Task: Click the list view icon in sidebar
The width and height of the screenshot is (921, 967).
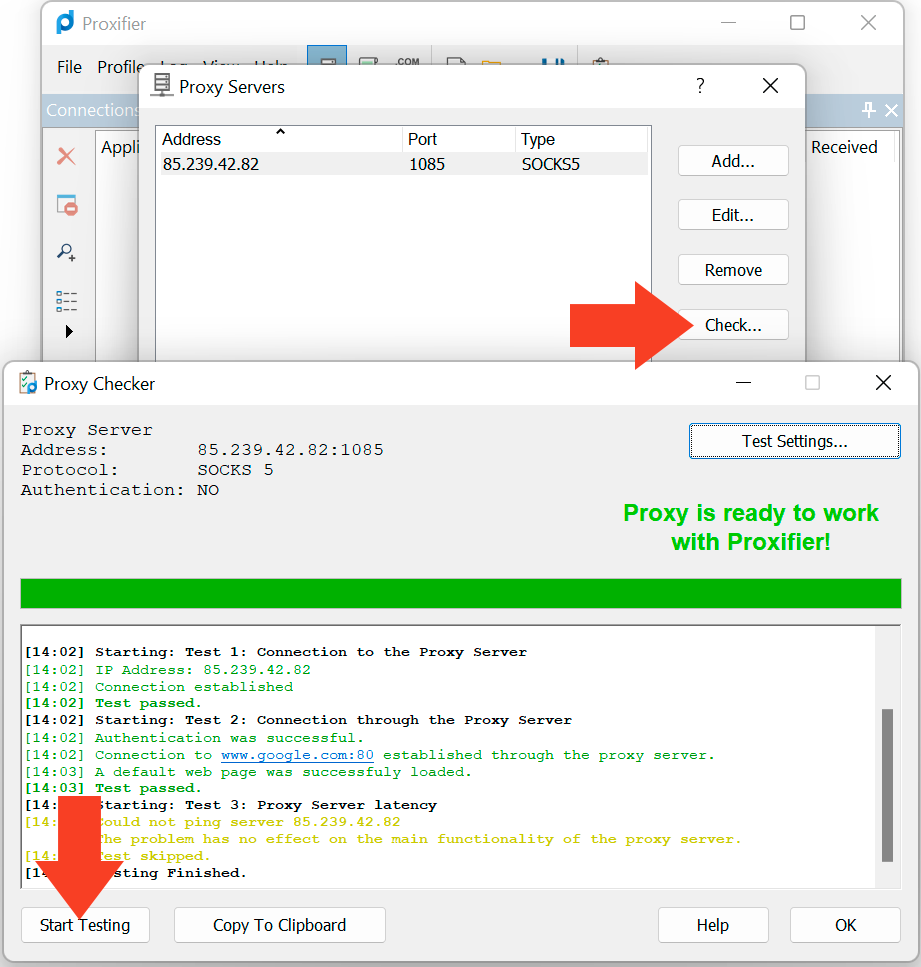Action: [66, 300]
